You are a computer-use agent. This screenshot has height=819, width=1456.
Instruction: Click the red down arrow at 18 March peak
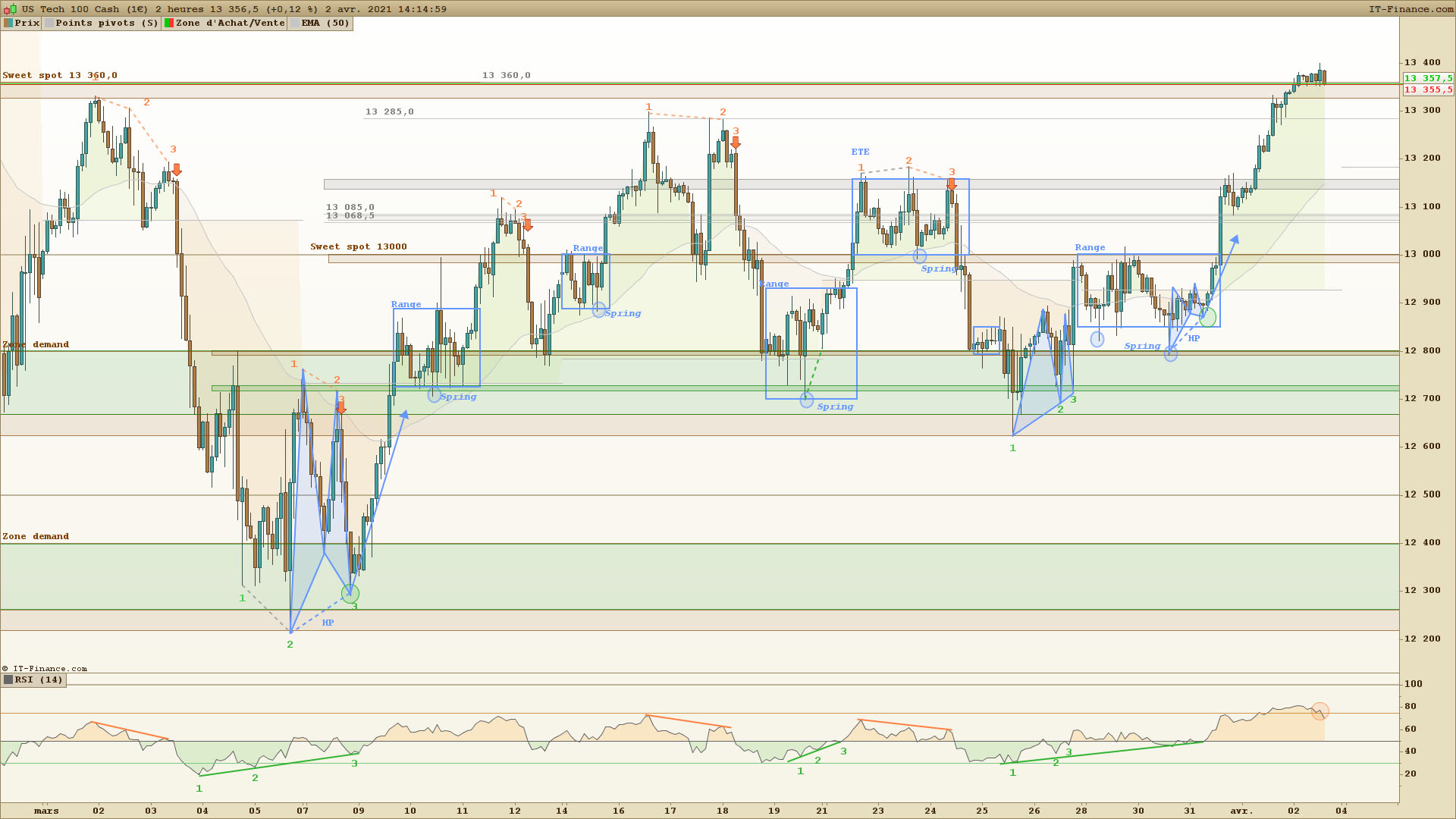tap(736, 143)
